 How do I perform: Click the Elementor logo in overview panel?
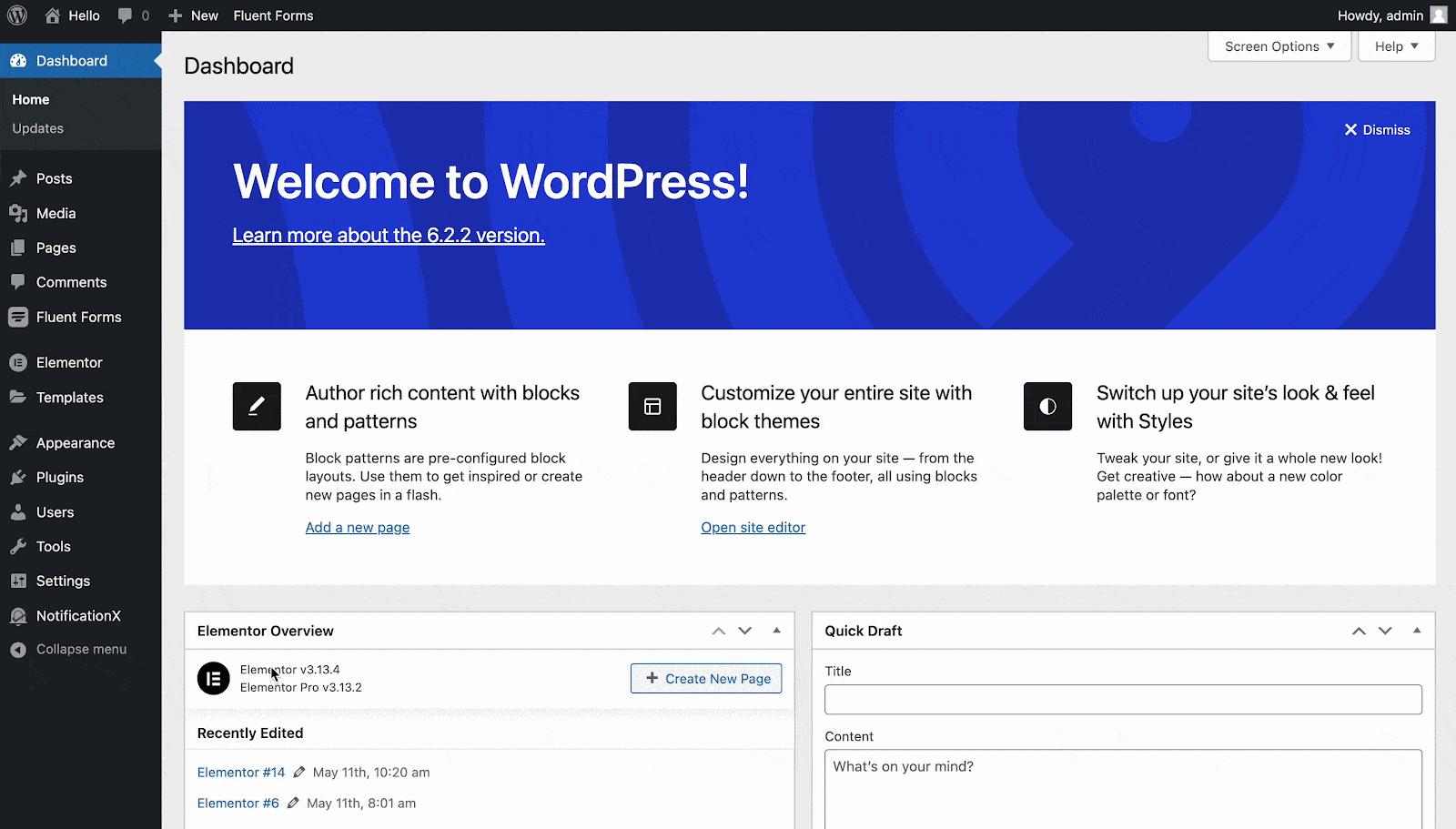click(x=213, y=678)
